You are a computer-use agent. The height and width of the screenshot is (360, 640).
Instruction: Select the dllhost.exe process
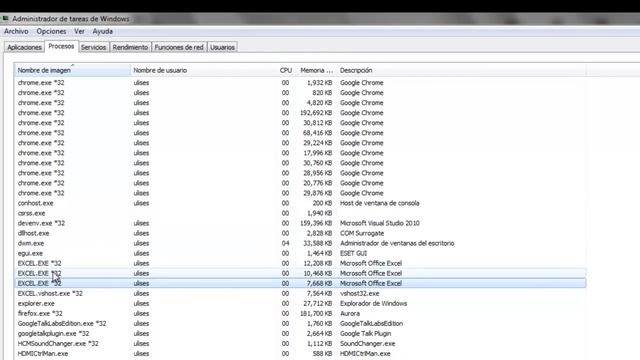click(300, 233)
